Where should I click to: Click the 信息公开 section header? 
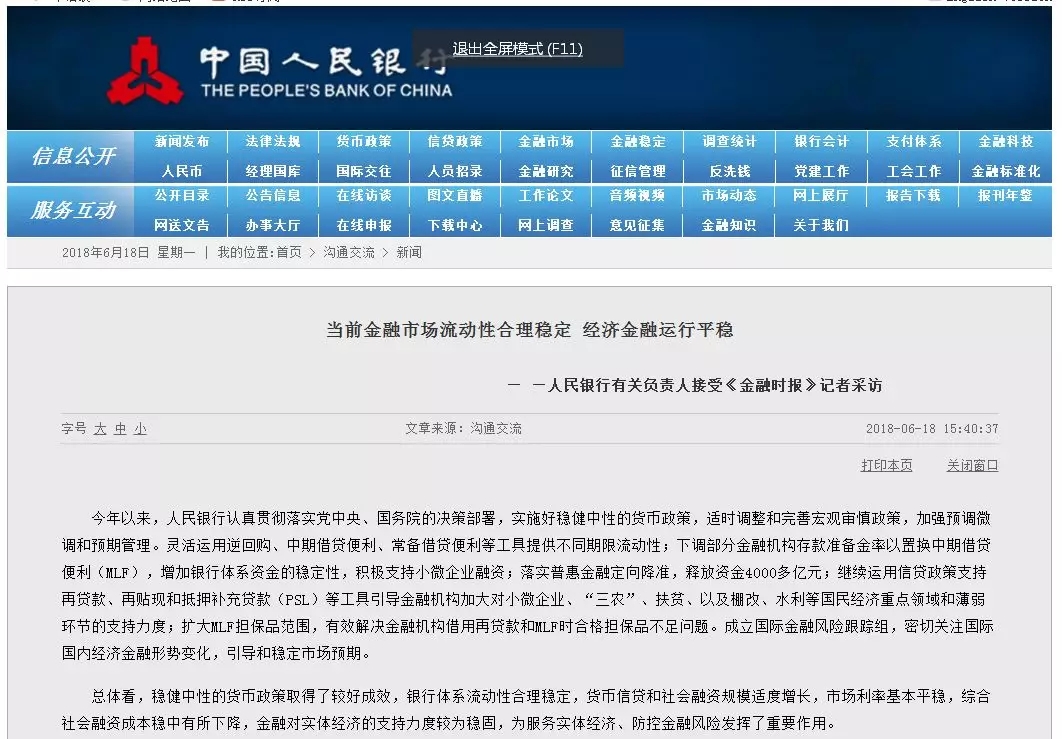(74, 156)
